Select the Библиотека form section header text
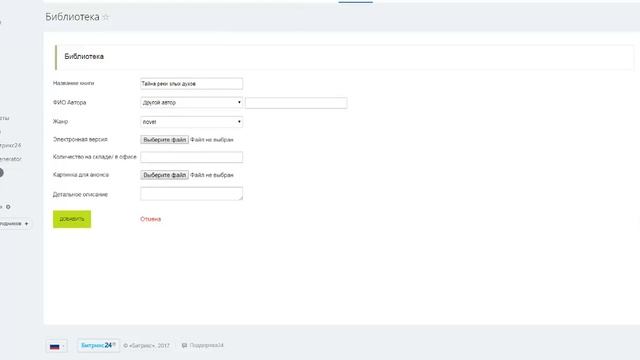640x360 pixels. pos(84,56)
